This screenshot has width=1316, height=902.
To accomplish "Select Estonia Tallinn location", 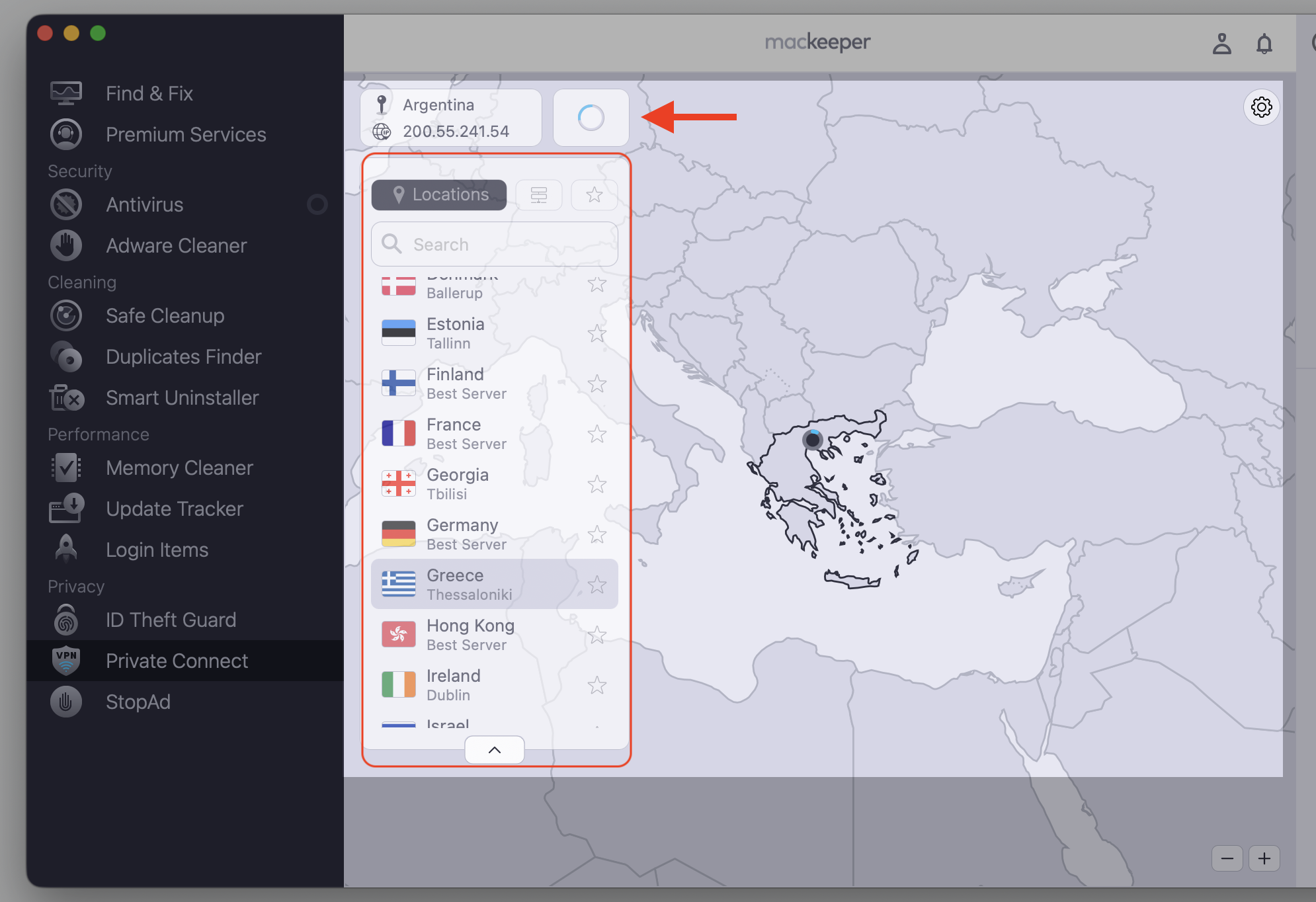I will (495, 333).
